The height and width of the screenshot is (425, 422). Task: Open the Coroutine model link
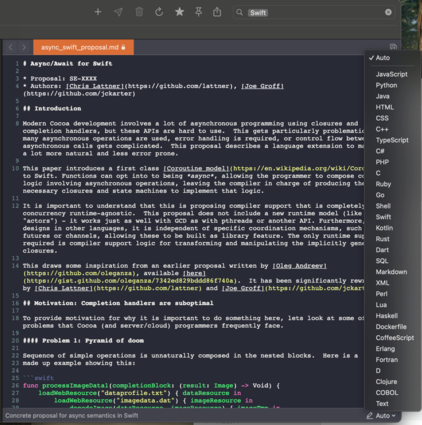click(x=196, y=168)
